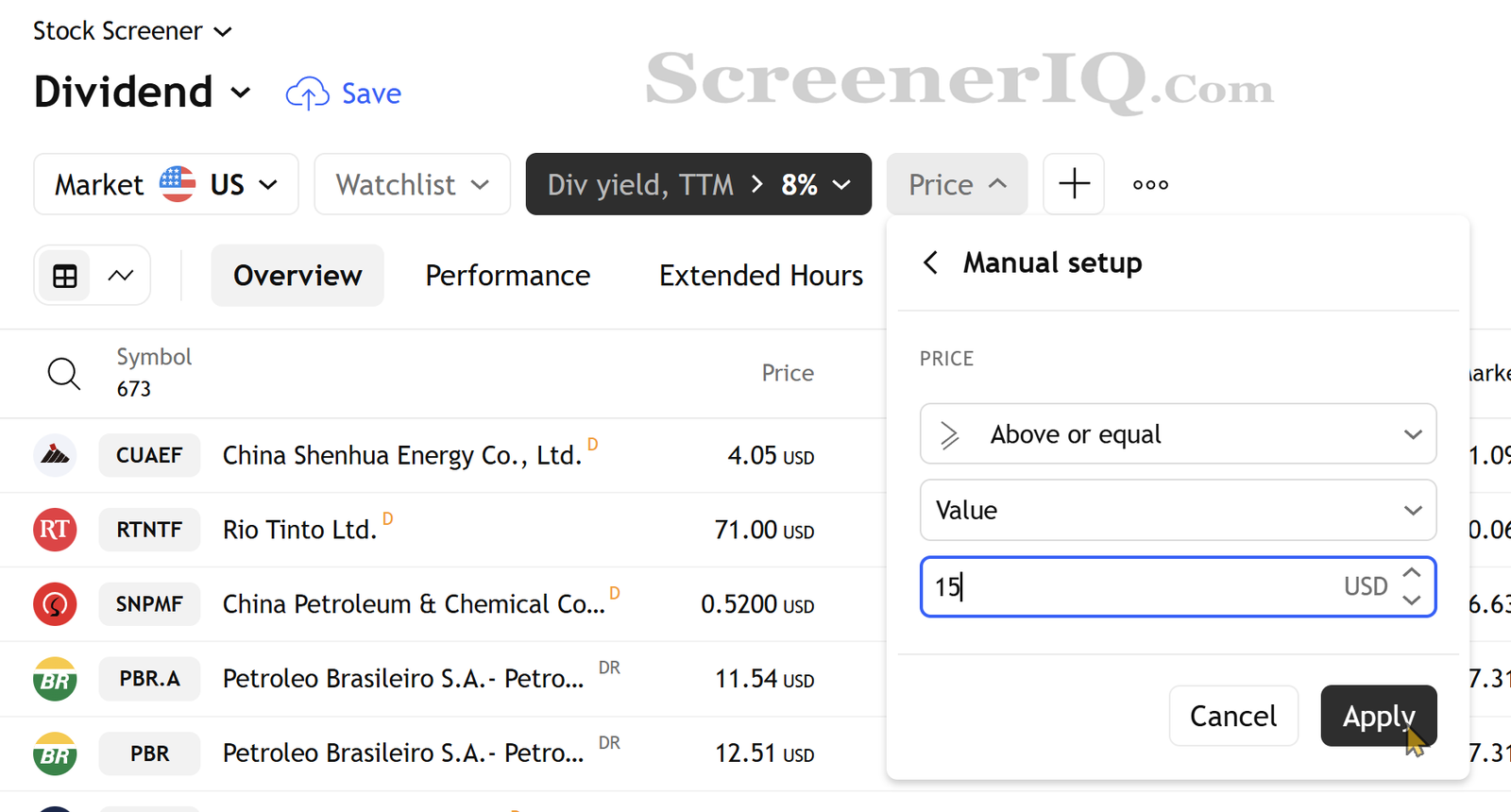Image resolution: width=1511 pixels, height=812 pixels.
Task: Open the Value type dropdown
Action: point(1179,510)
